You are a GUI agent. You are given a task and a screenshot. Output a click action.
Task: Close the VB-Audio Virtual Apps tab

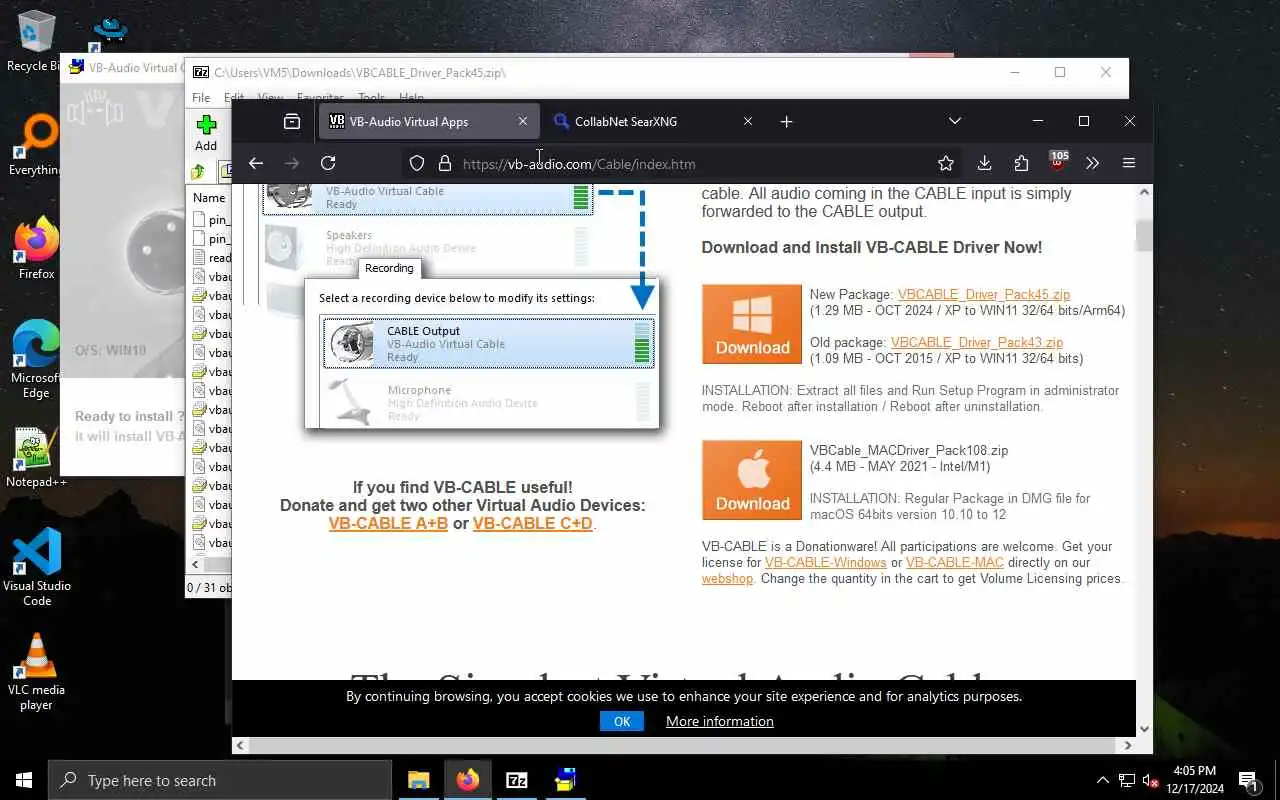(x=522, y=121)
